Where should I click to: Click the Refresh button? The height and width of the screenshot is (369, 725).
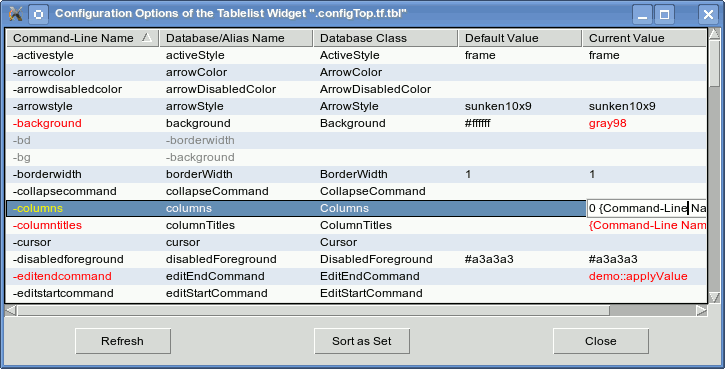pyautogui.click(x=123, y=341)
